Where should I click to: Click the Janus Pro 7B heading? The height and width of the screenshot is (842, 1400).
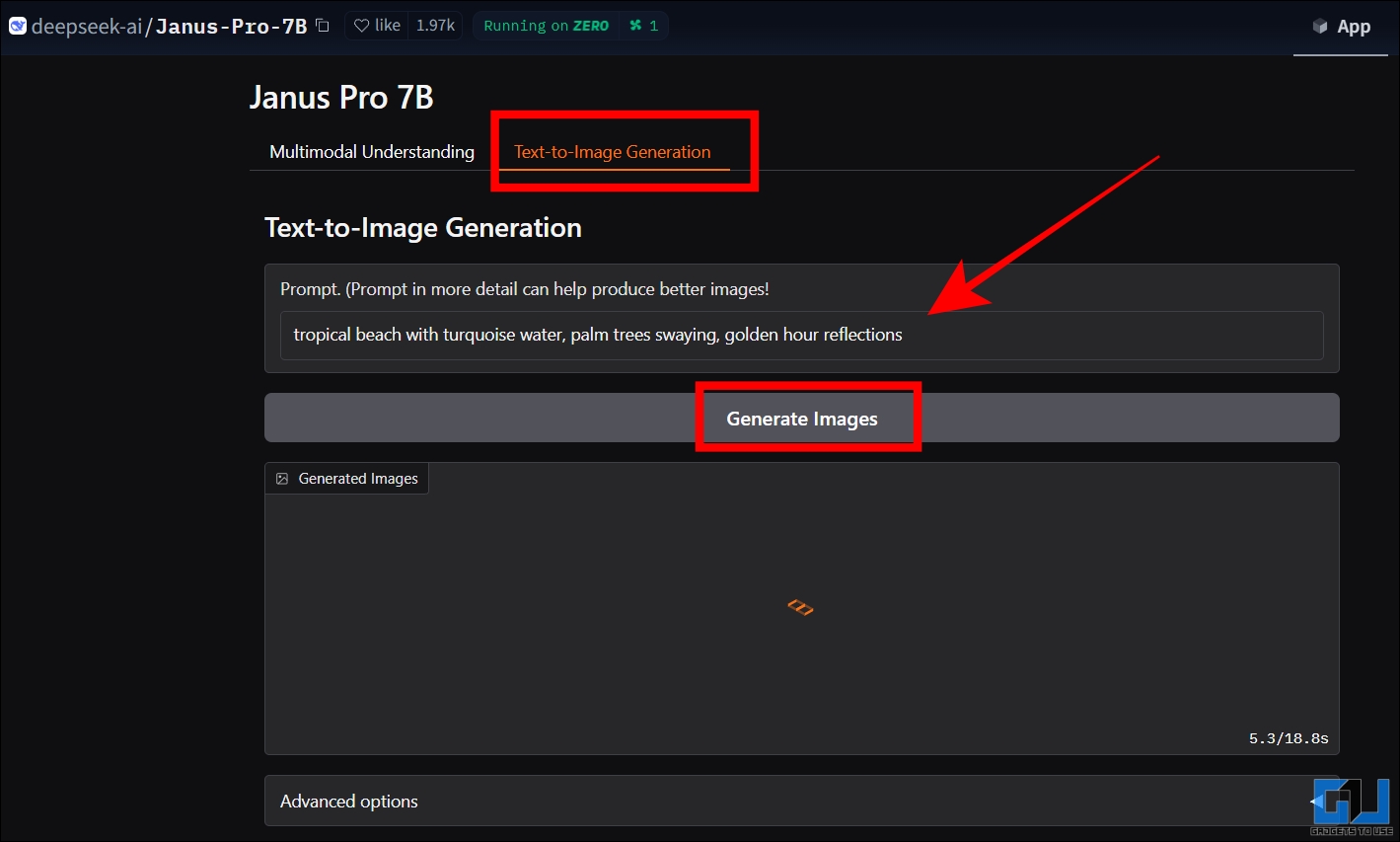341,98
